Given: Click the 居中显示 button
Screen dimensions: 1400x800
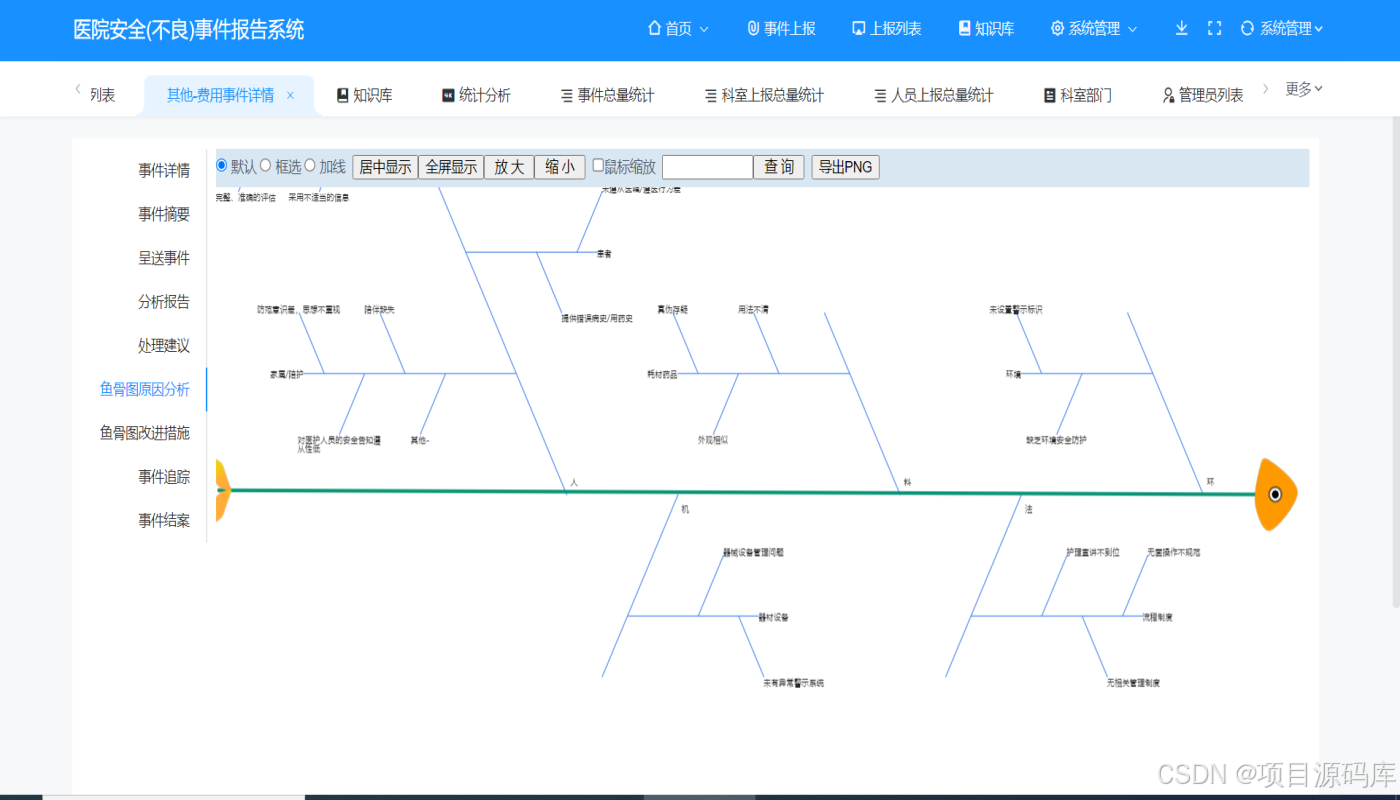Looking at the screenshot, I should [385, 167].
